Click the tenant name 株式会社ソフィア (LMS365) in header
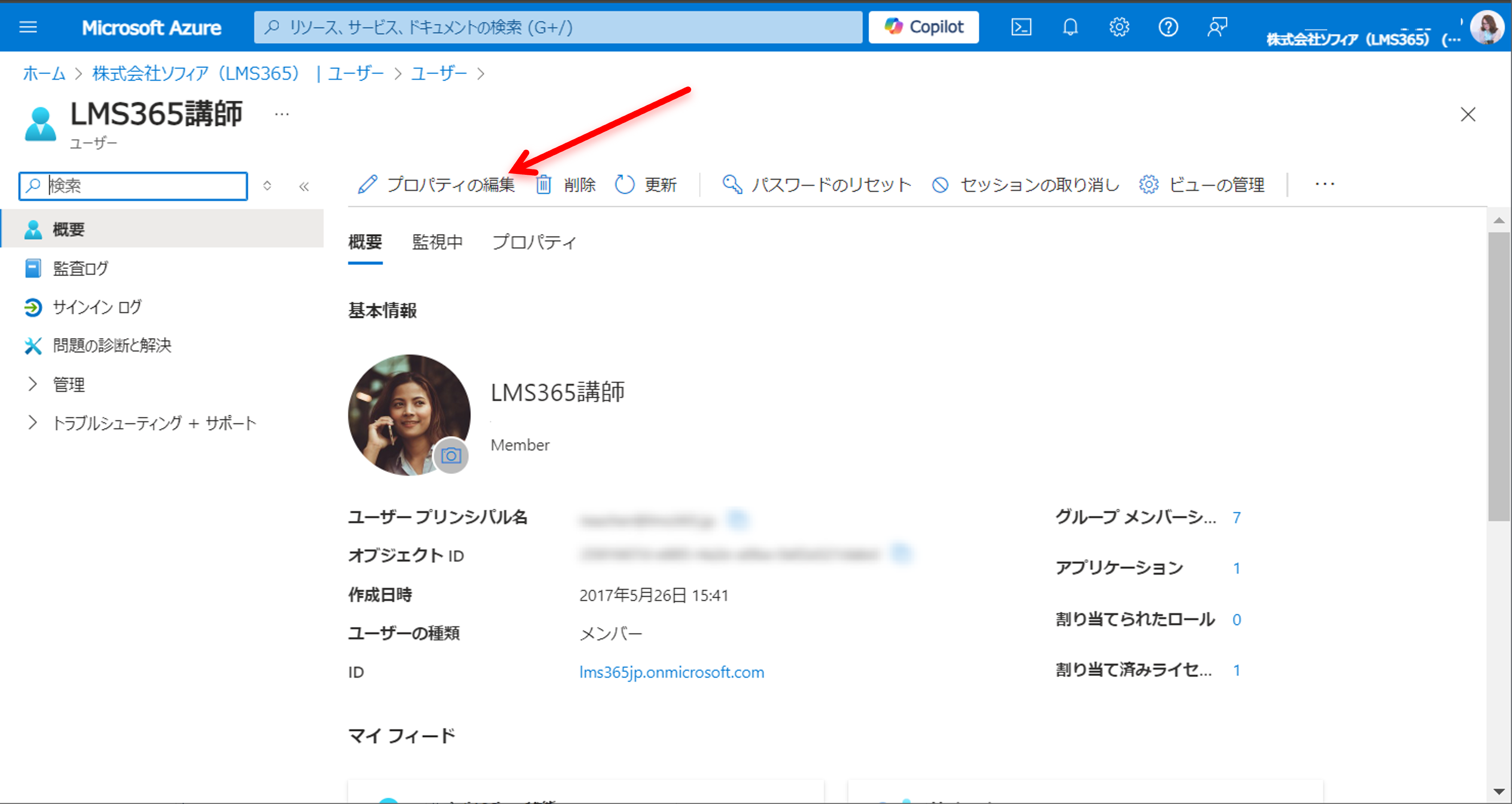 coord(1363,39)
